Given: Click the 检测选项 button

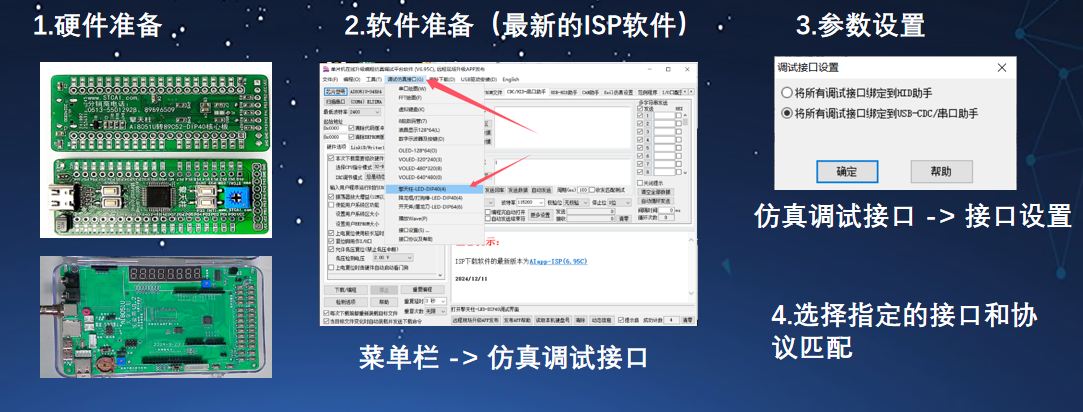Looking at the screenshot, I should pos(346,302).
